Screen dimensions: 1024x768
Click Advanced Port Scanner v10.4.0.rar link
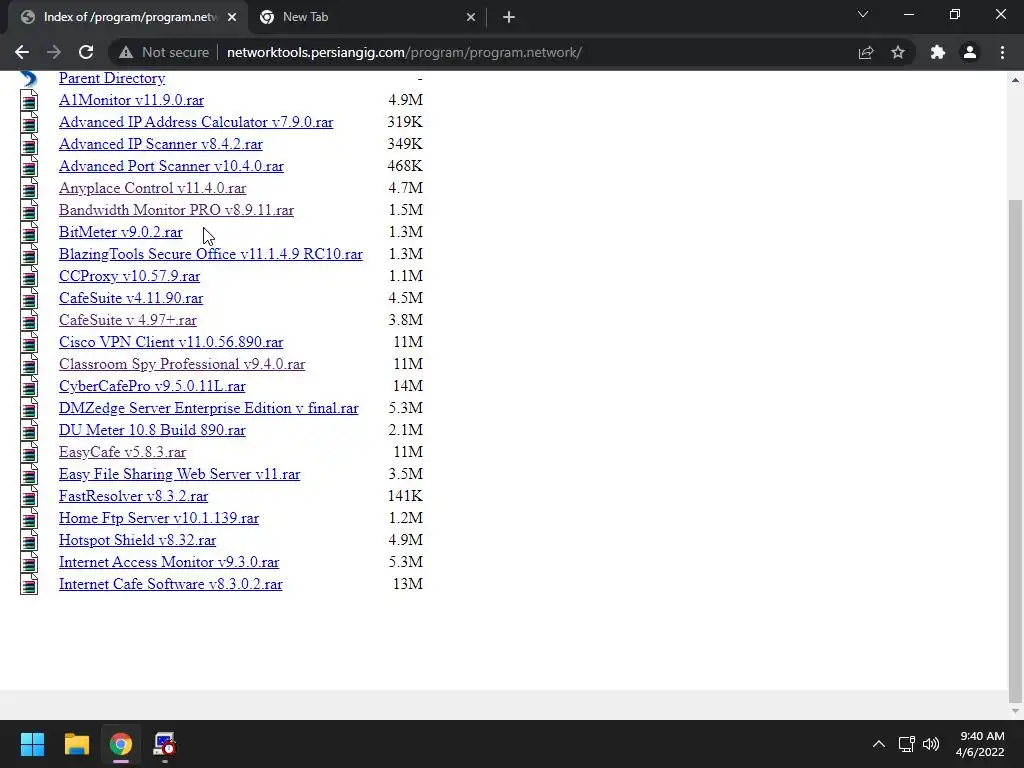[x=171, y=166]
